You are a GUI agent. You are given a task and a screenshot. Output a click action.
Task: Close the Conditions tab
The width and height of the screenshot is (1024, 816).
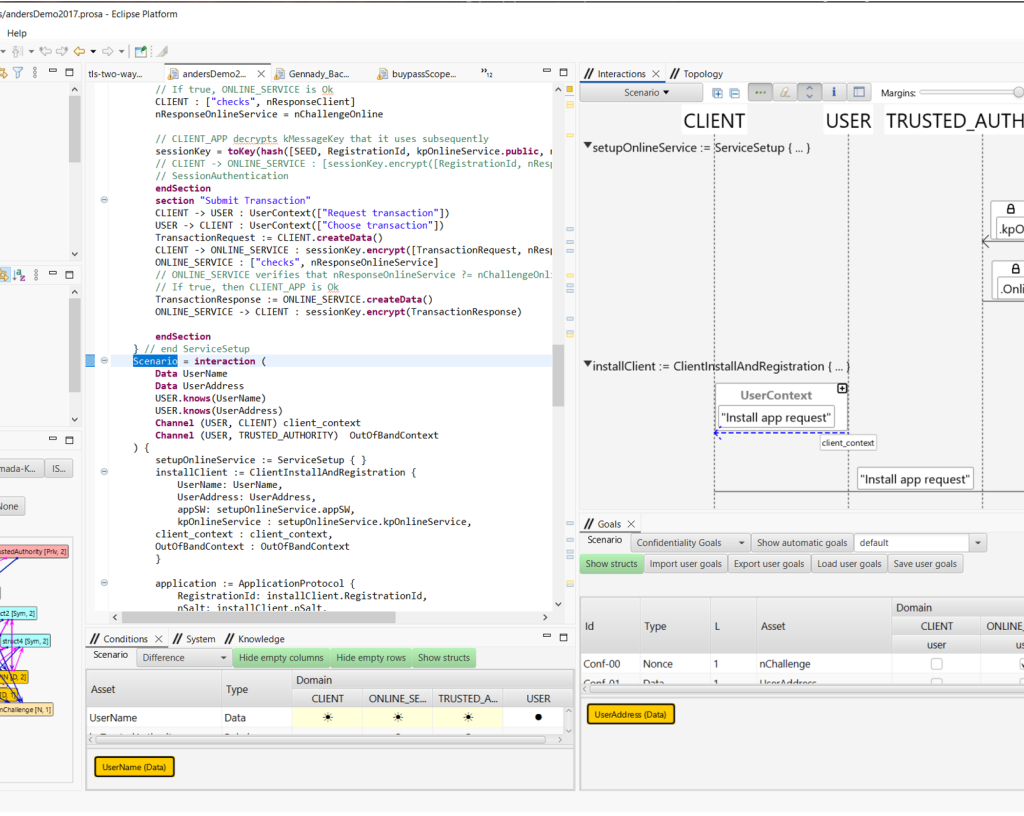tap(159, 638)
